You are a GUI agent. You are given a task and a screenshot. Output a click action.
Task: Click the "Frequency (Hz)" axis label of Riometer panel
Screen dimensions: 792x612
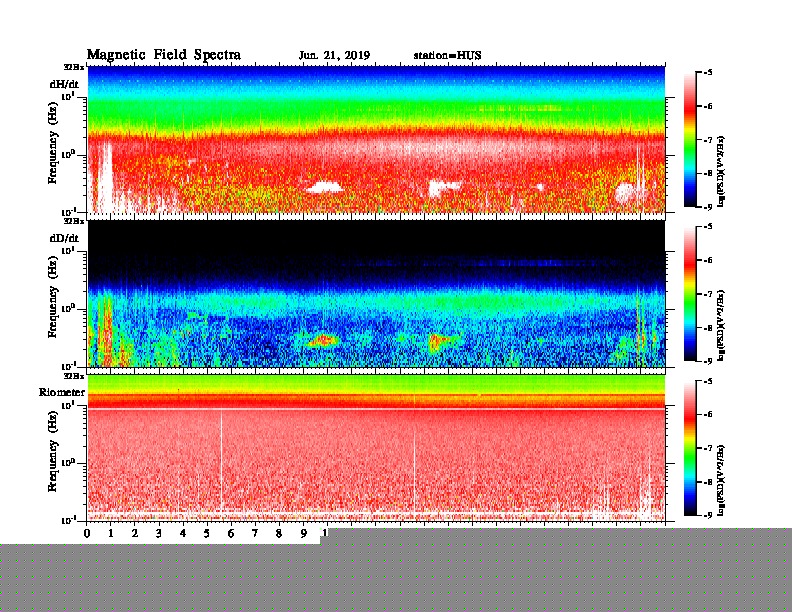(52, 451)
